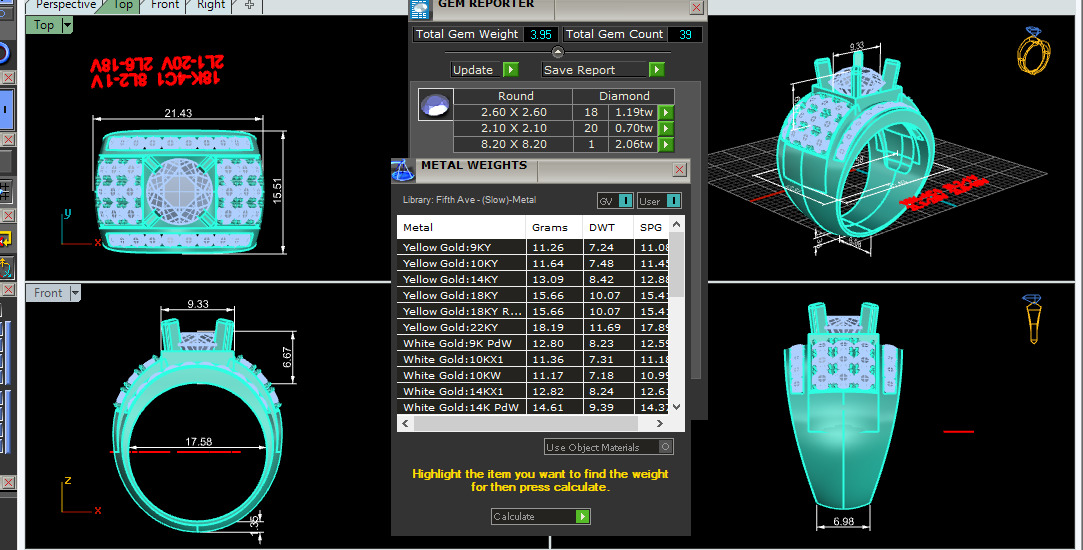Select the White Gold:10KX1 row
Viewport: 1083px width, 550px height.
533,359
